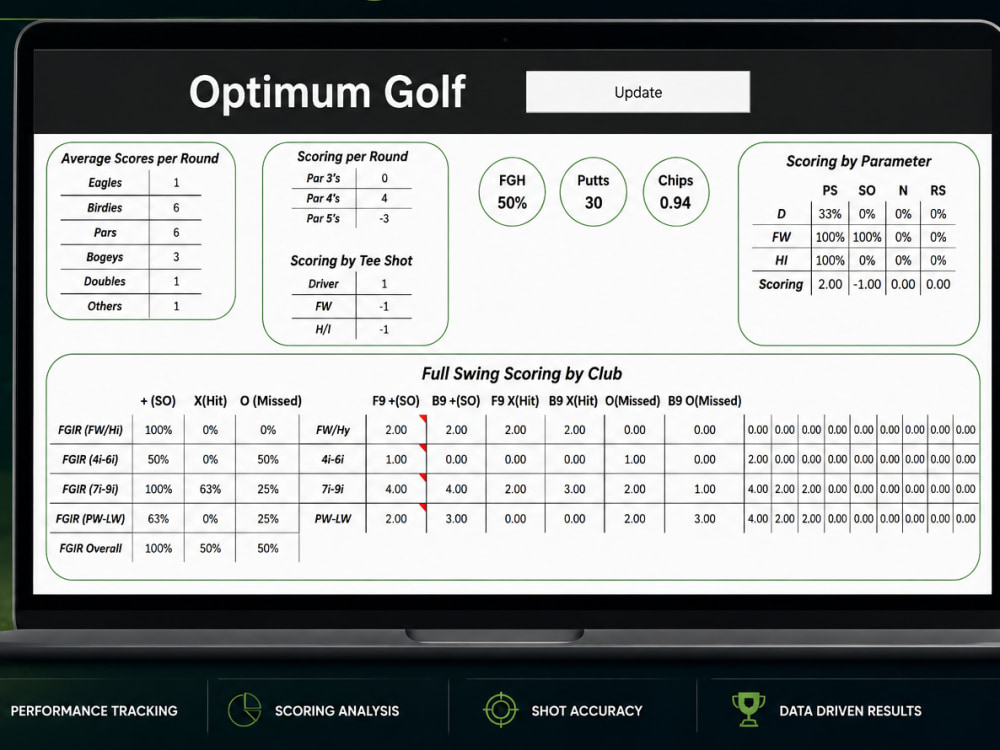
Task: Select the Par 3's score cell
Action: tap(384, 179)
